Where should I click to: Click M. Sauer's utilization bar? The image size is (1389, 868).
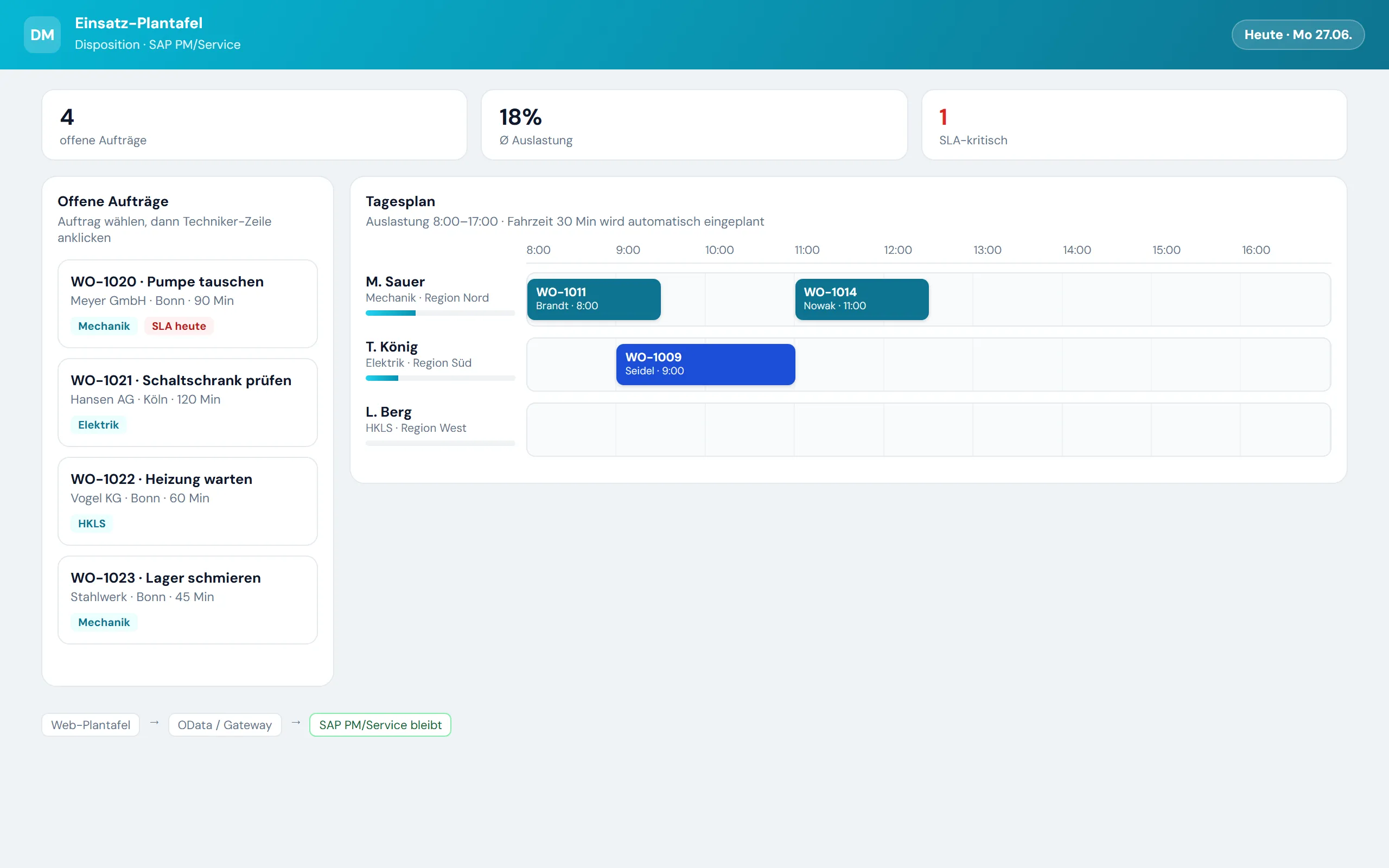(x=440, y=313)
